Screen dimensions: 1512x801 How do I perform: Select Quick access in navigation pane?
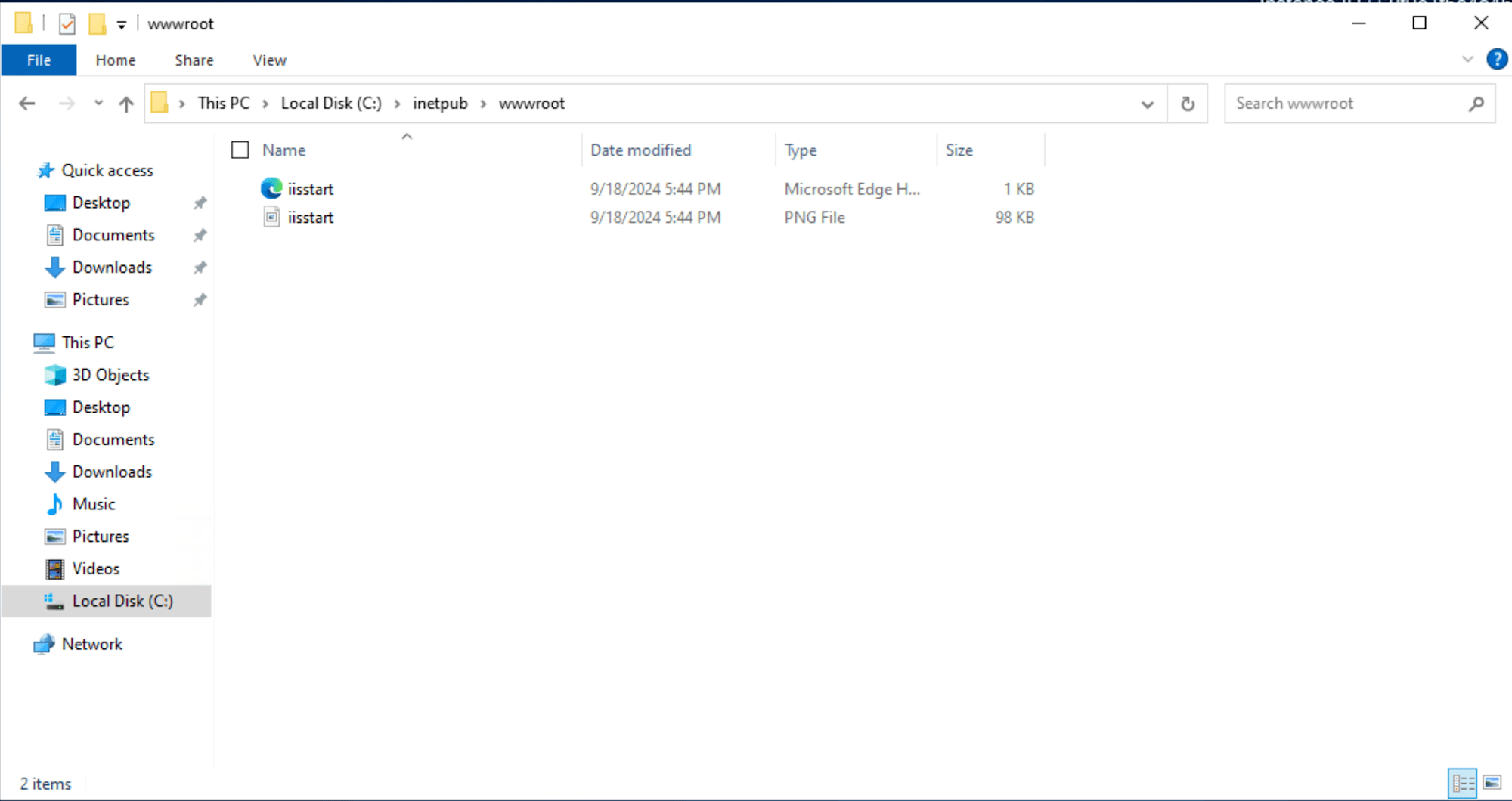coord(107,171)
